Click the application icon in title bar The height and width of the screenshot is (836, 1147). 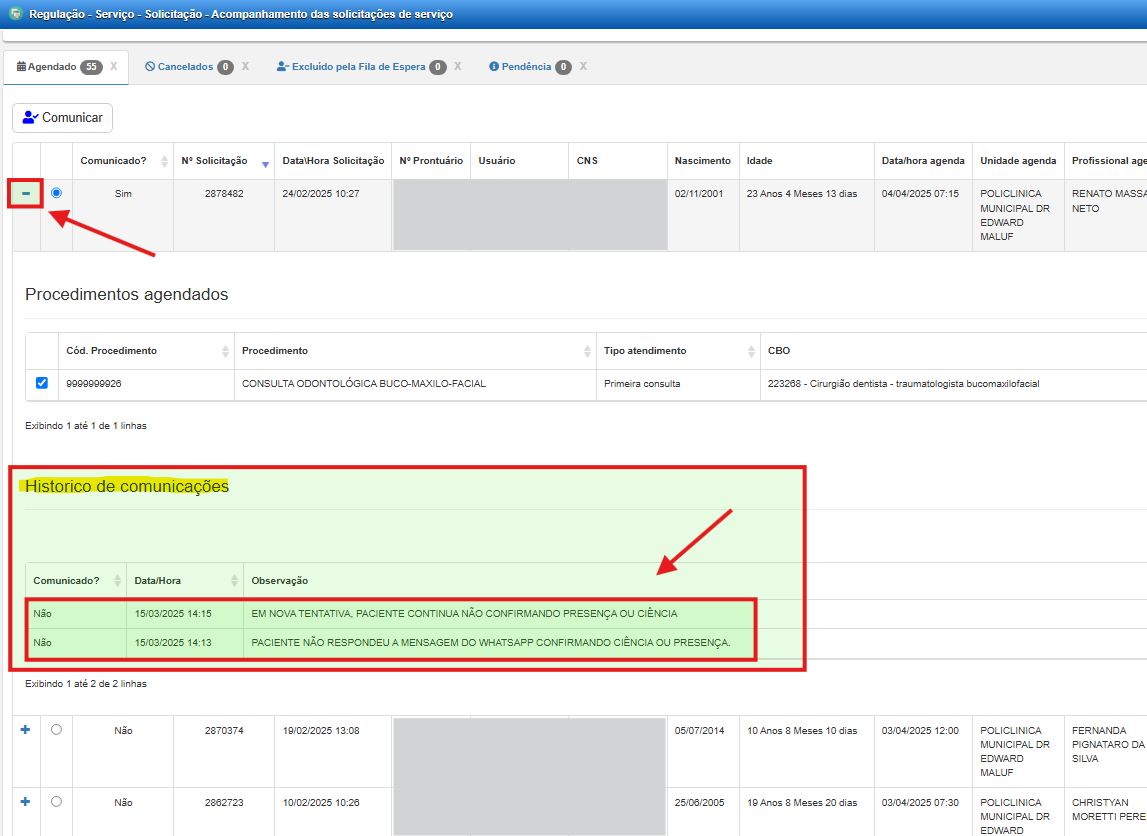point(14,14)
